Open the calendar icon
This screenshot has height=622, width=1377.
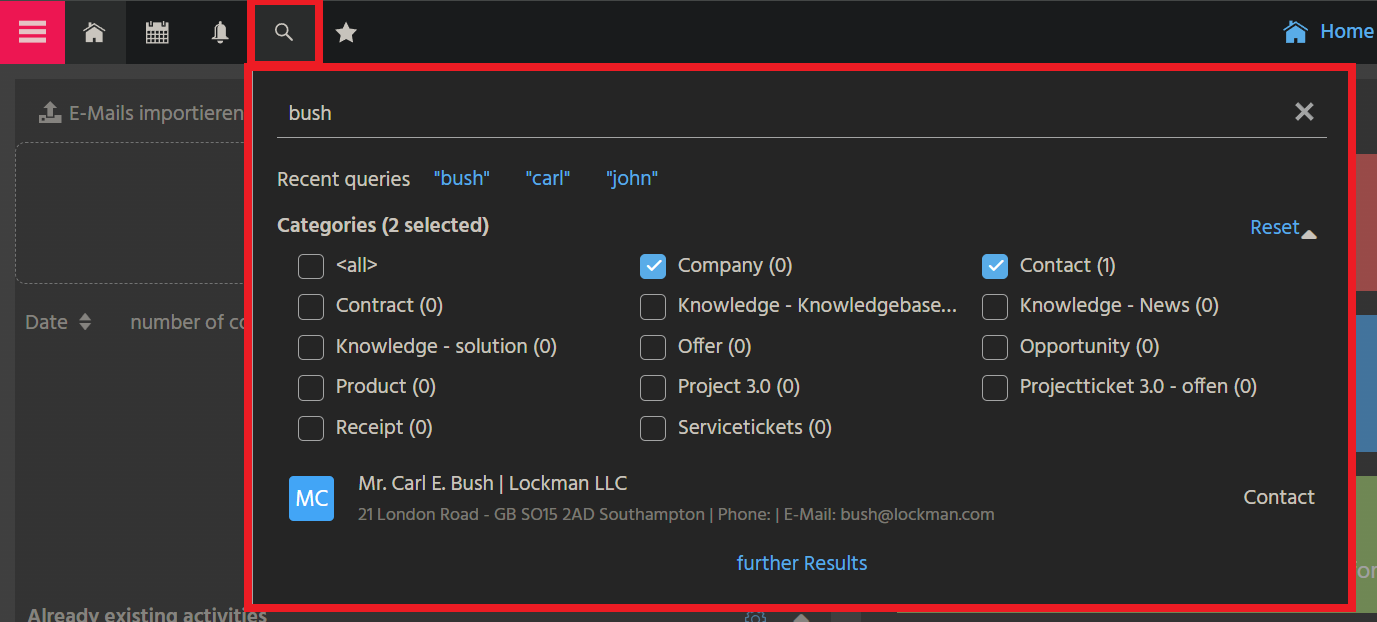[157, 33]
